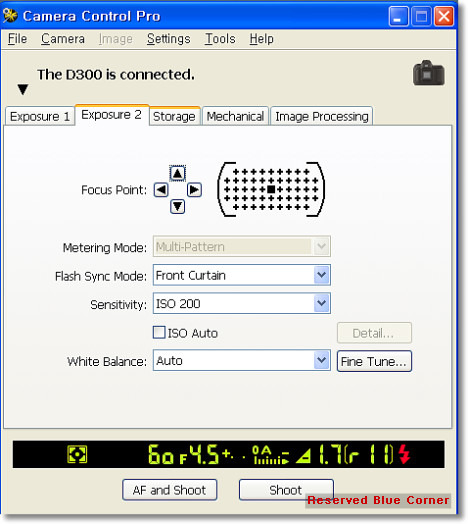Click the camera icon next to connection status
468x524 pixels.
[429, 73]
